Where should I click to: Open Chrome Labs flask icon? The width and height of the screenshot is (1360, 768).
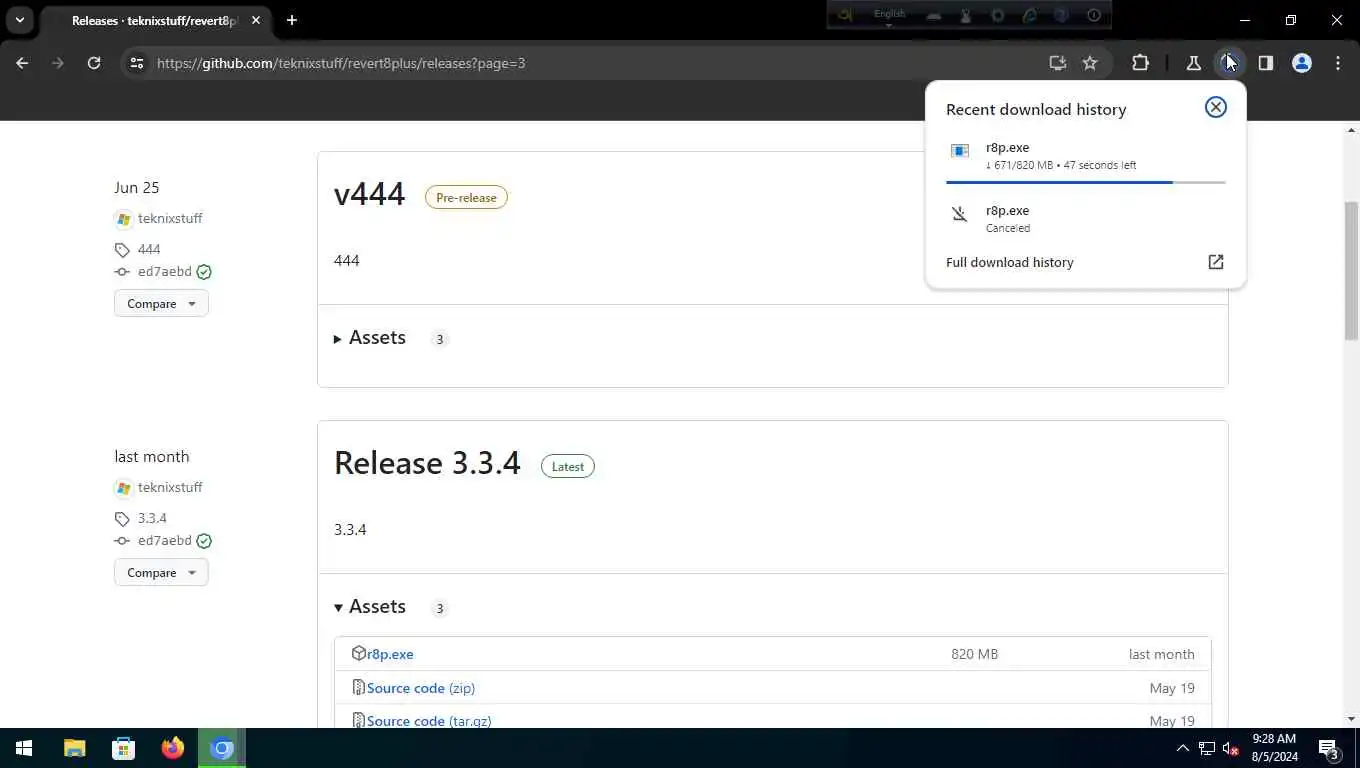1193,63
